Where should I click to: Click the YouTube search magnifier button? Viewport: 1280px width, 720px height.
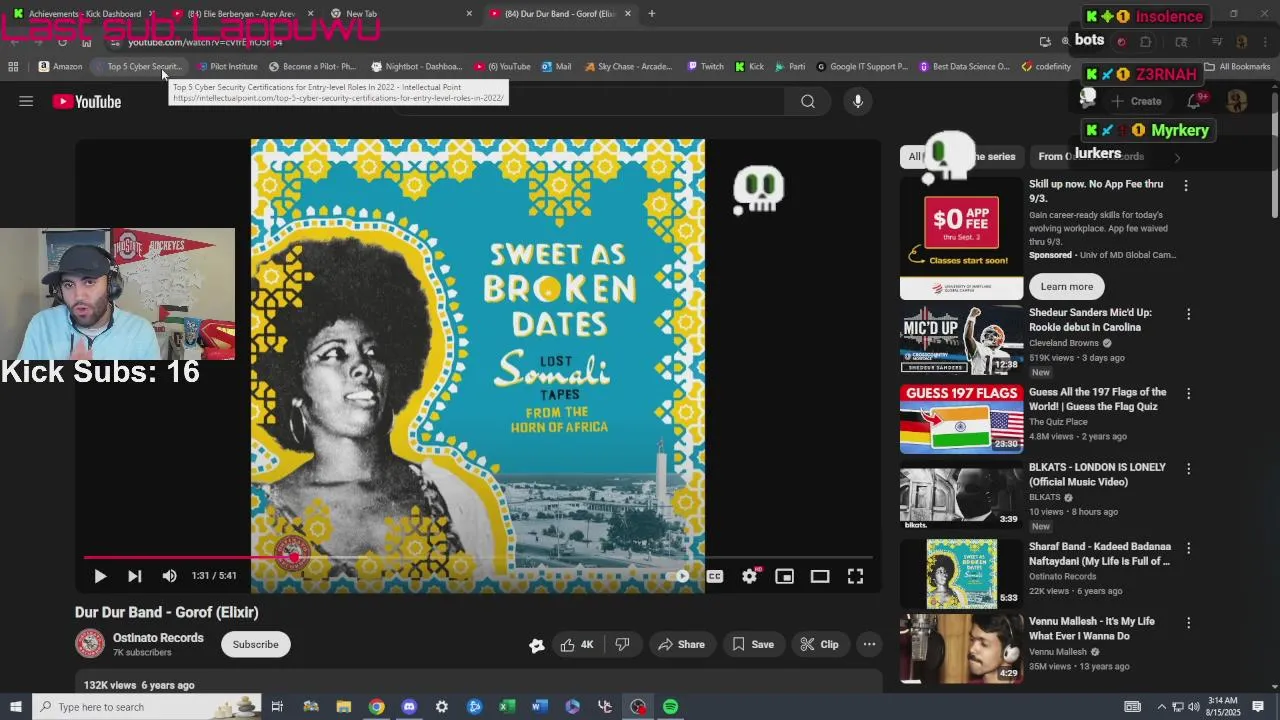click(x=808, y=101)
